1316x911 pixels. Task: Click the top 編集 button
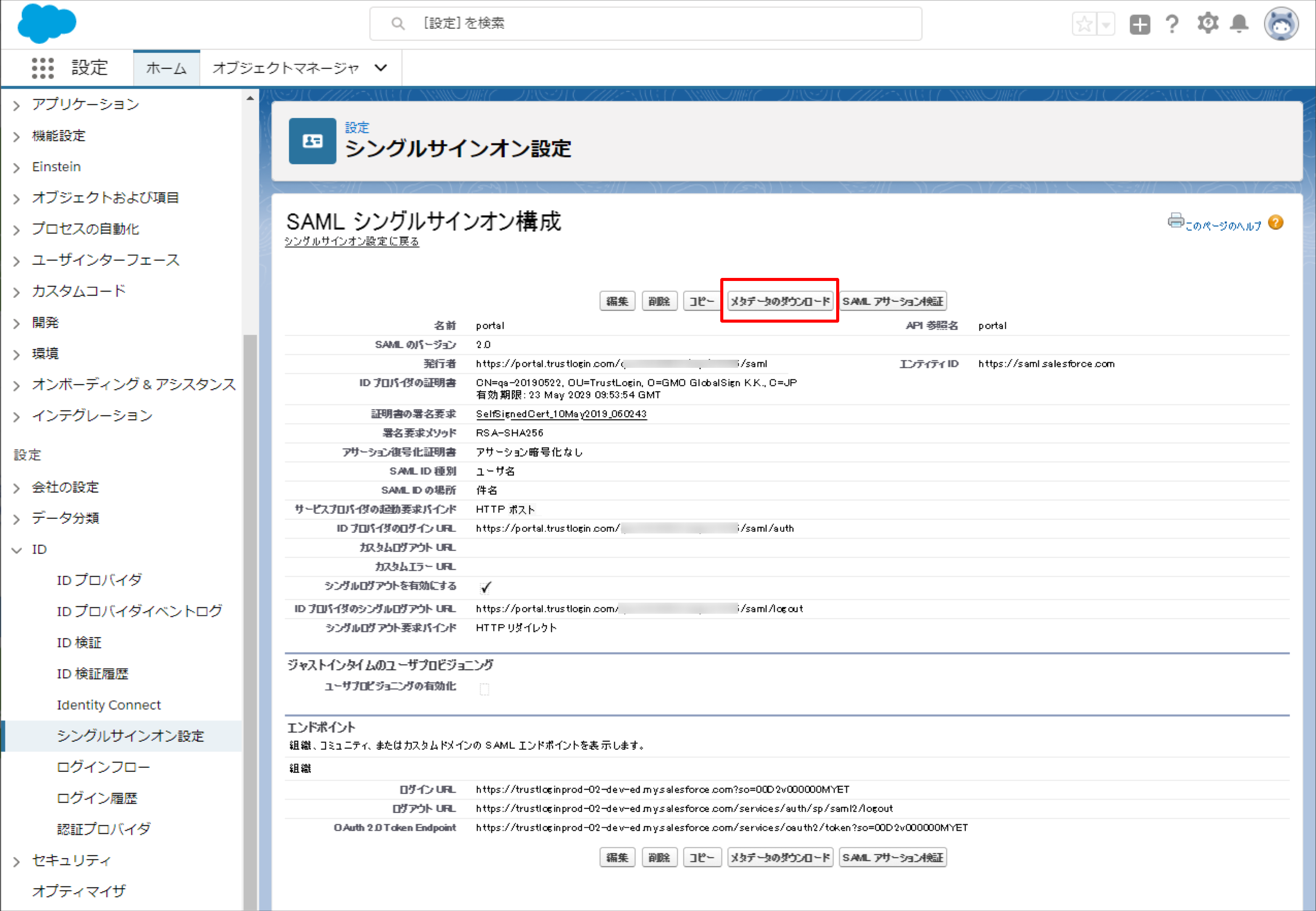coord(617,301)
